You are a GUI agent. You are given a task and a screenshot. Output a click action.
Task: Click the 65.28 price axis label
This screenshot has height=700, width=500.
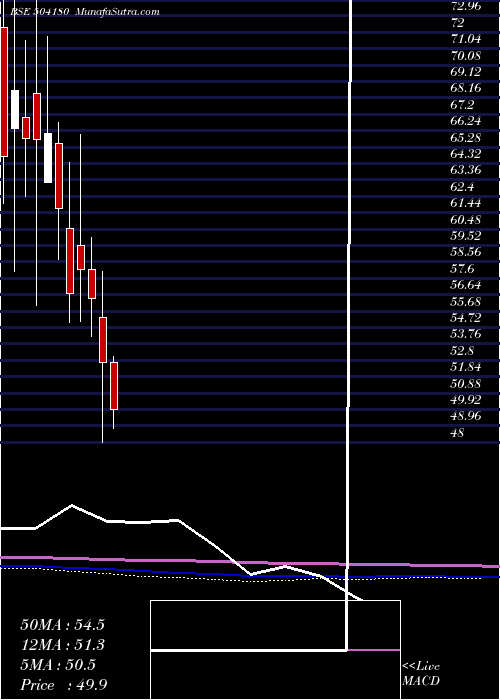466,138
